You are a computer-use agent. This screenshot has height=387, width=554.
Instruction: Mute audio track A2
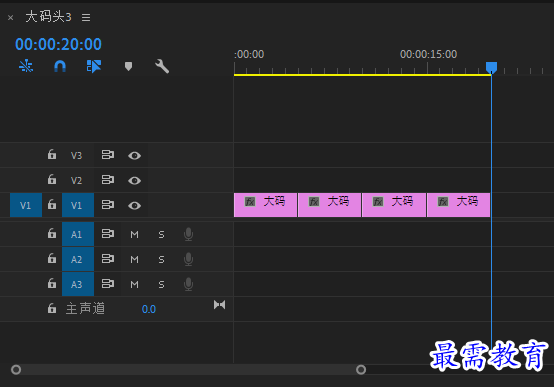tap(134, 259)
